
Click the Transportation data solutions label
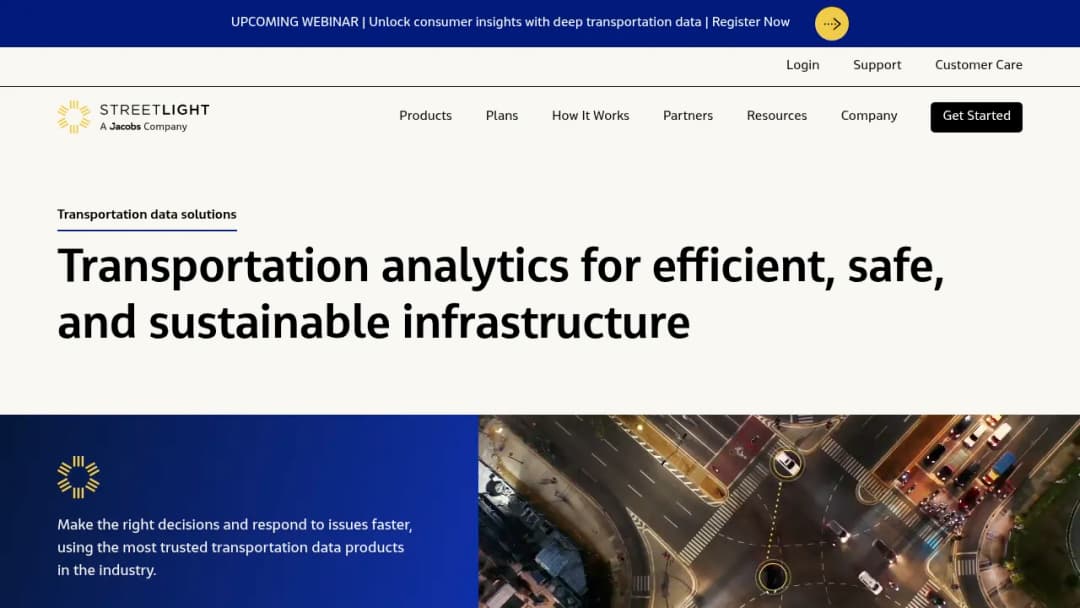pos(147,214)
